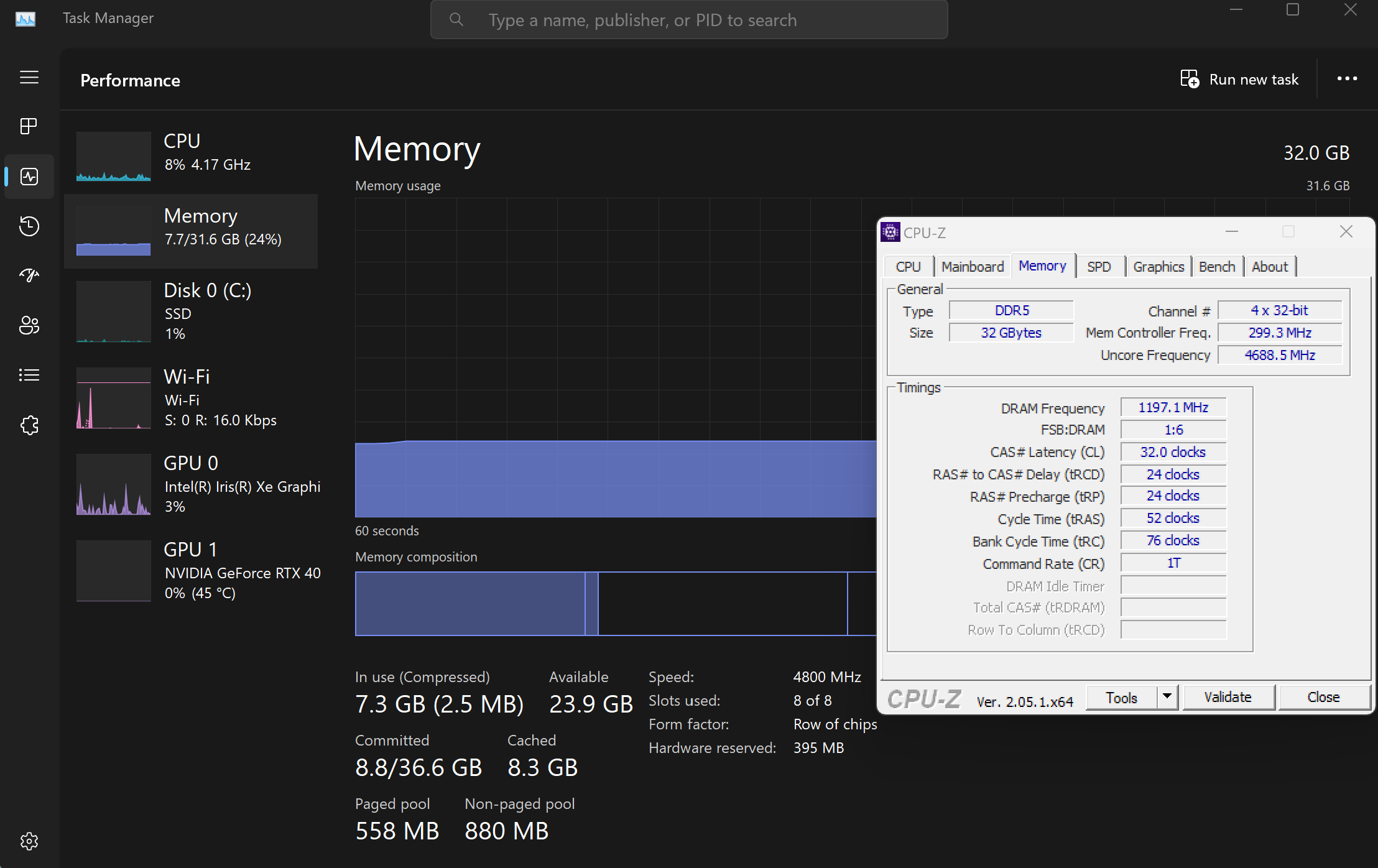Open Task Manager Settings gear icon
1378x868 pixels.
tap(29, 841)
